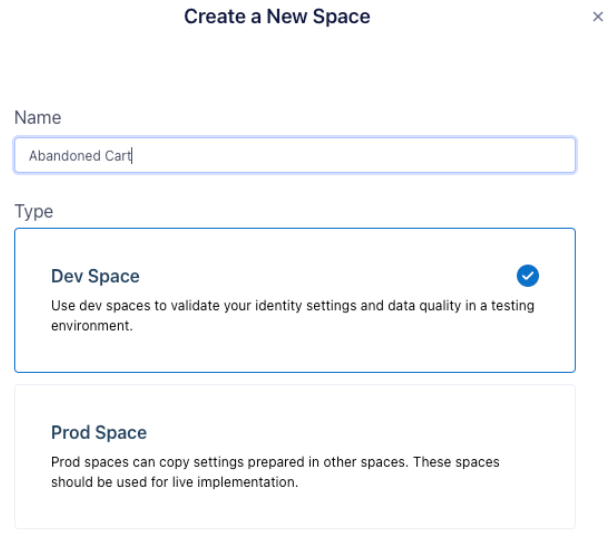
Task: Click the Name field label
Action: [x=37, y=118]
